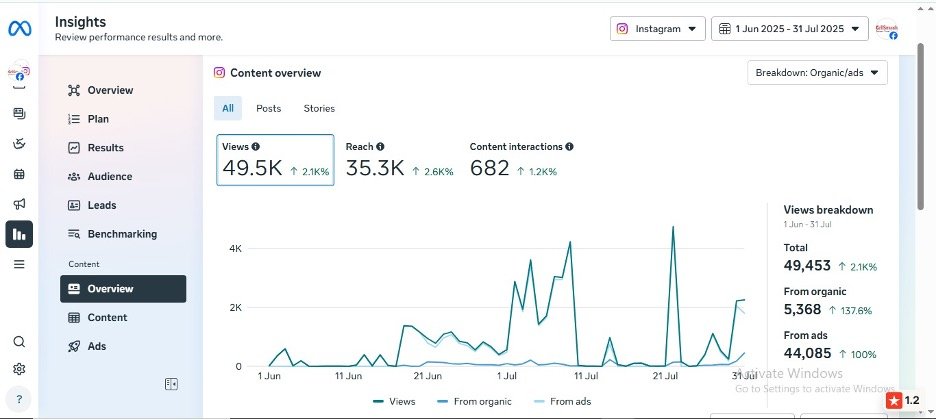Viewport: 936px width, 420px height.
Task: Click the info icon next to Reach
Action: coord(380,147)
